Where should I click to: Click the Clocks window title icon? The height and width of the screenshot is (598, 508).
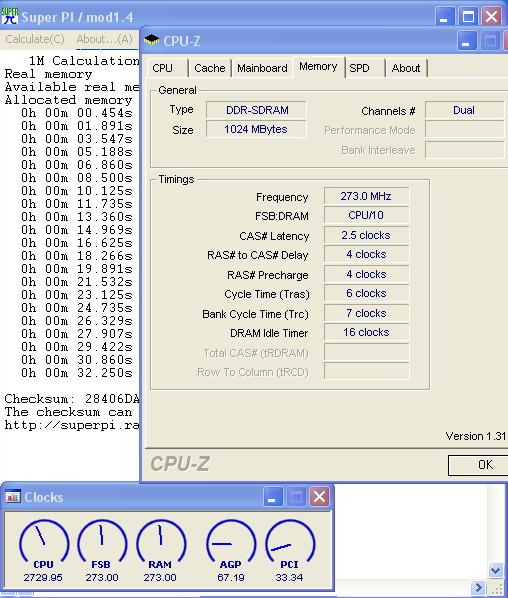pos(13,497)
